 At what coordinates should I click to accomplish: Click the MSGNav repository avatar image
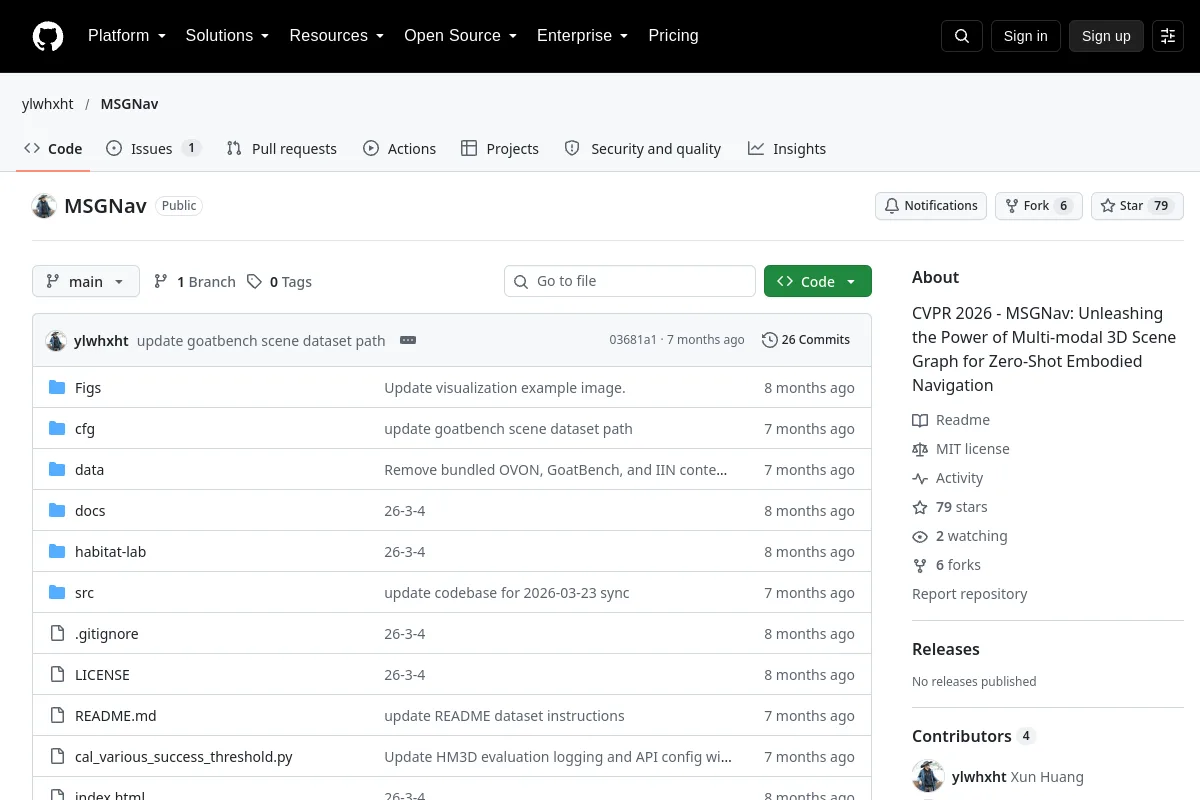click(x=44, y=206)
